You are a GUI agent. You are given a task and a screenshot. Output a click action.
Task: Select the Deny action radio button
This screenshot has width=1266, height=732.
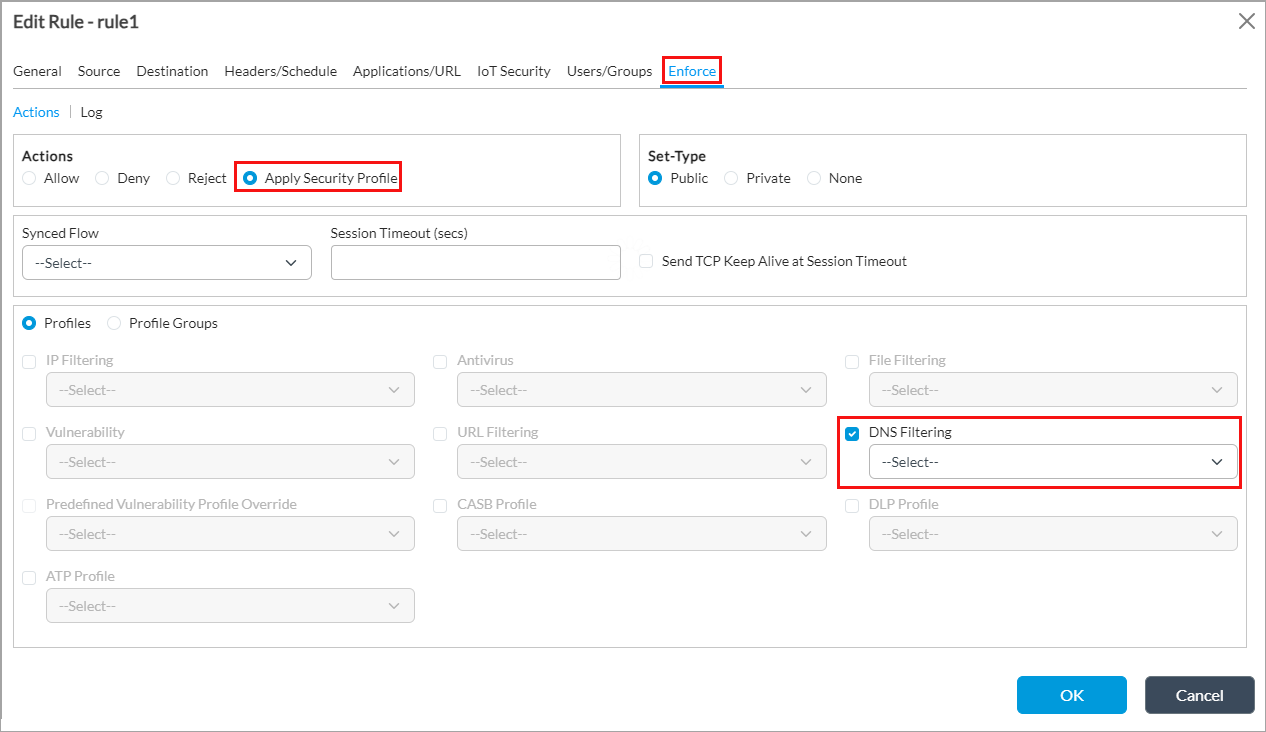click(102, 178)
